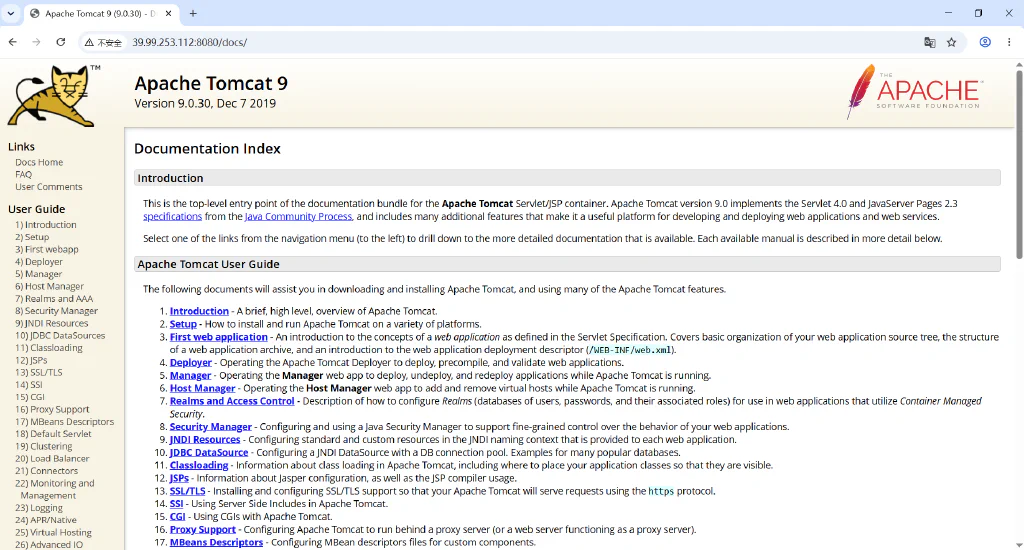Click the browser back arrow
This screenshot has width=1024, height=550.
coord(12,42)
